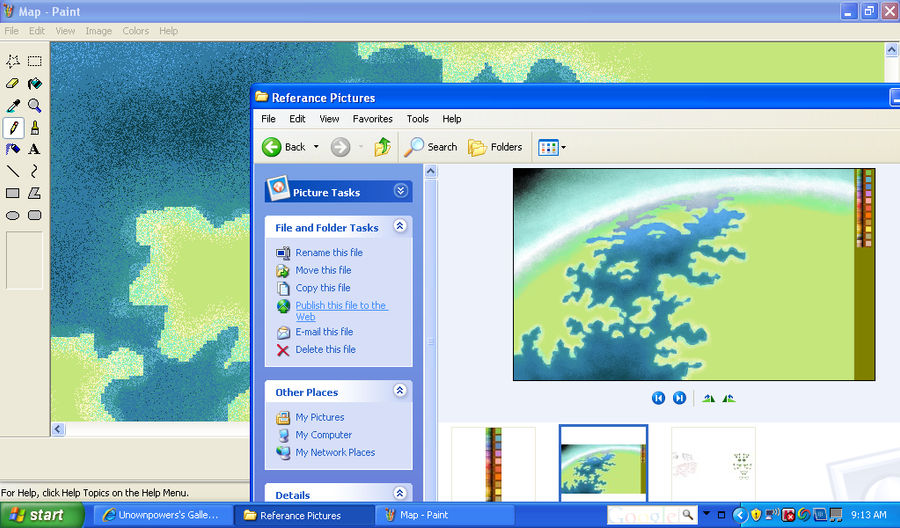Screen dimensions: 900x528
Task: Go to next image in preview
Action: click(x=679, y=398)
